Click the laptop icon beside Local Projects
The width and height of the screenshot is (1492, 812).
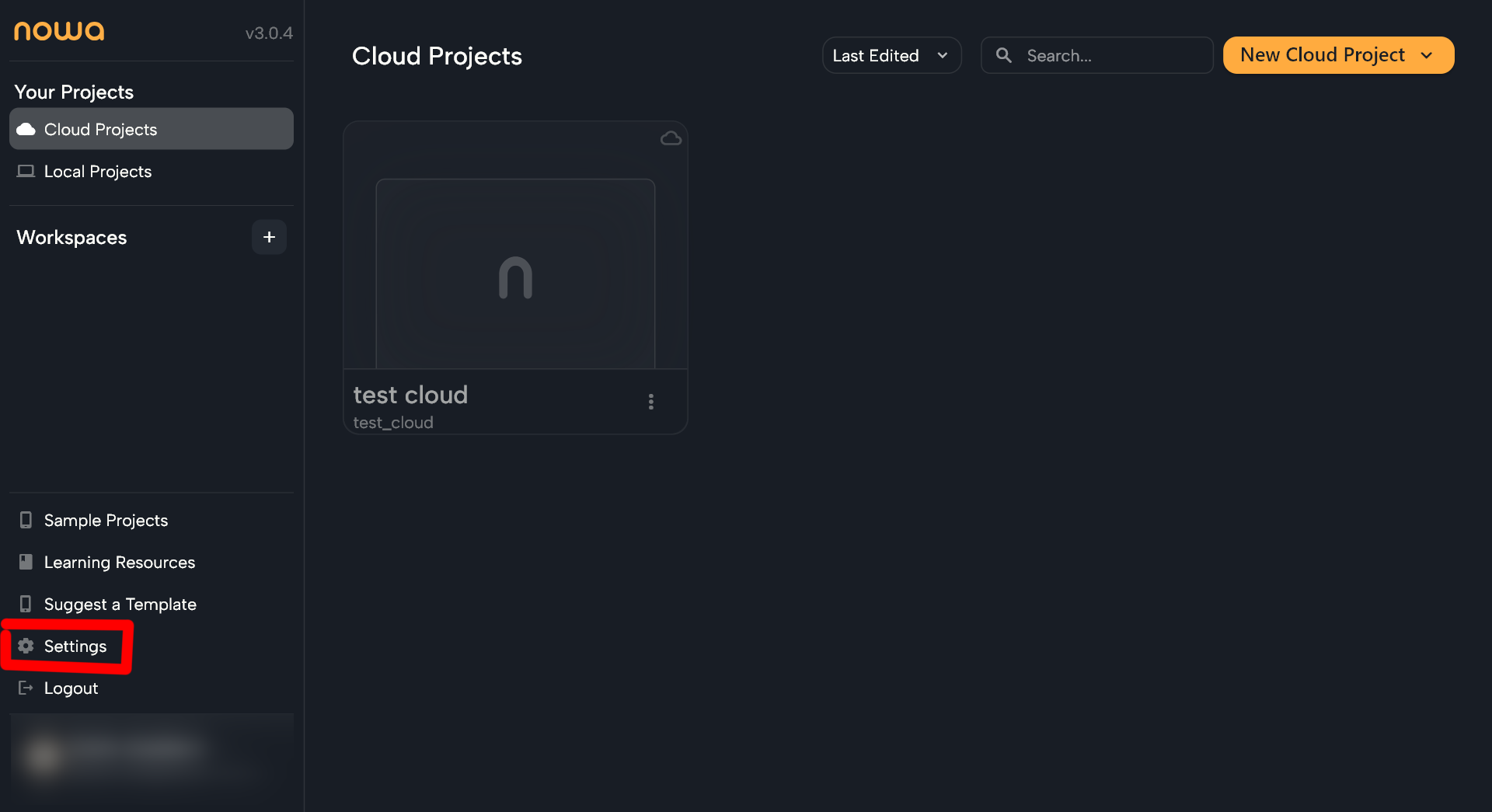point(26,171)
